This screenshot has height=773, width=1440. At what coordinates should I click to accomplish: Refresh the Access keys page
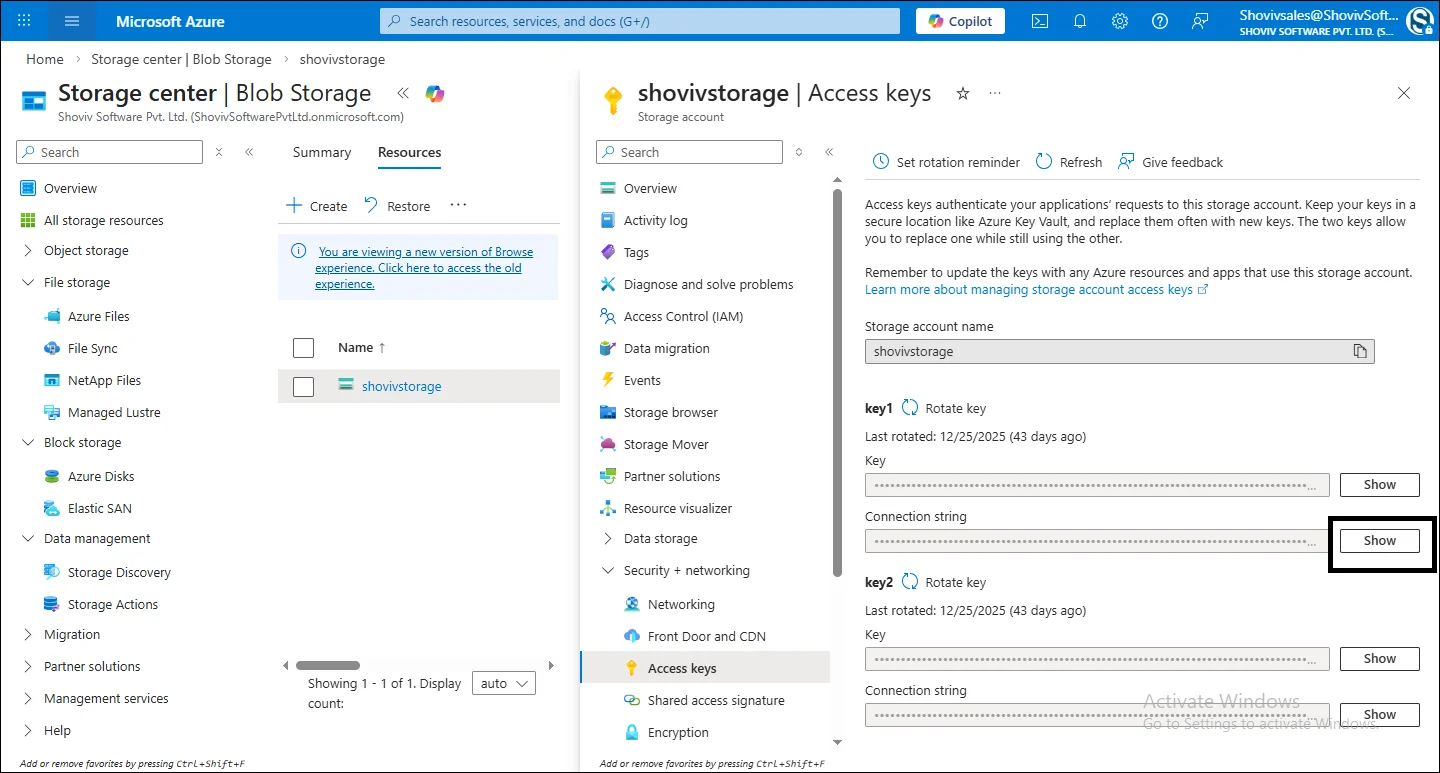click(1068, 162)
